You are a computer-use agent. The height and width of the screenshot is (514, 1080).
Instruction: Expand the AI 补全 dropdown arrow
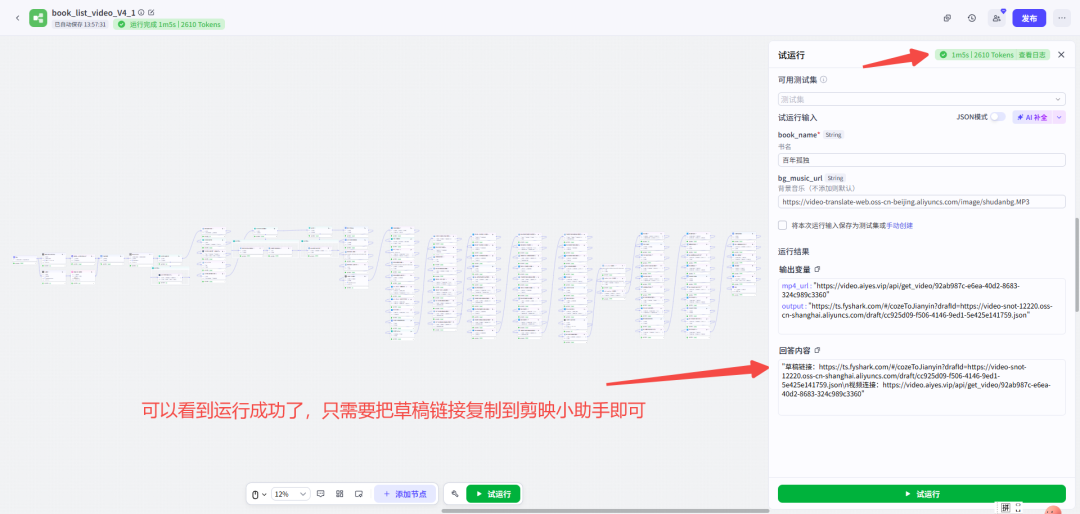1060,117
